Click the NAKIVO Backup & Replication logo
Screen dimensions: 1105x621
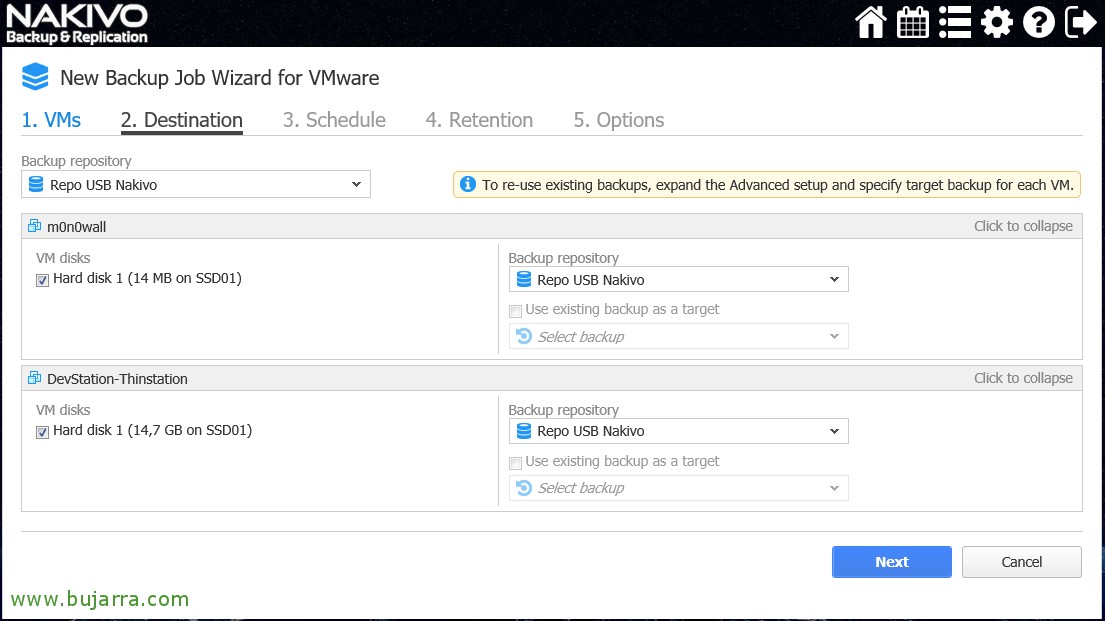pyautogui.click(x=77, y=23)
